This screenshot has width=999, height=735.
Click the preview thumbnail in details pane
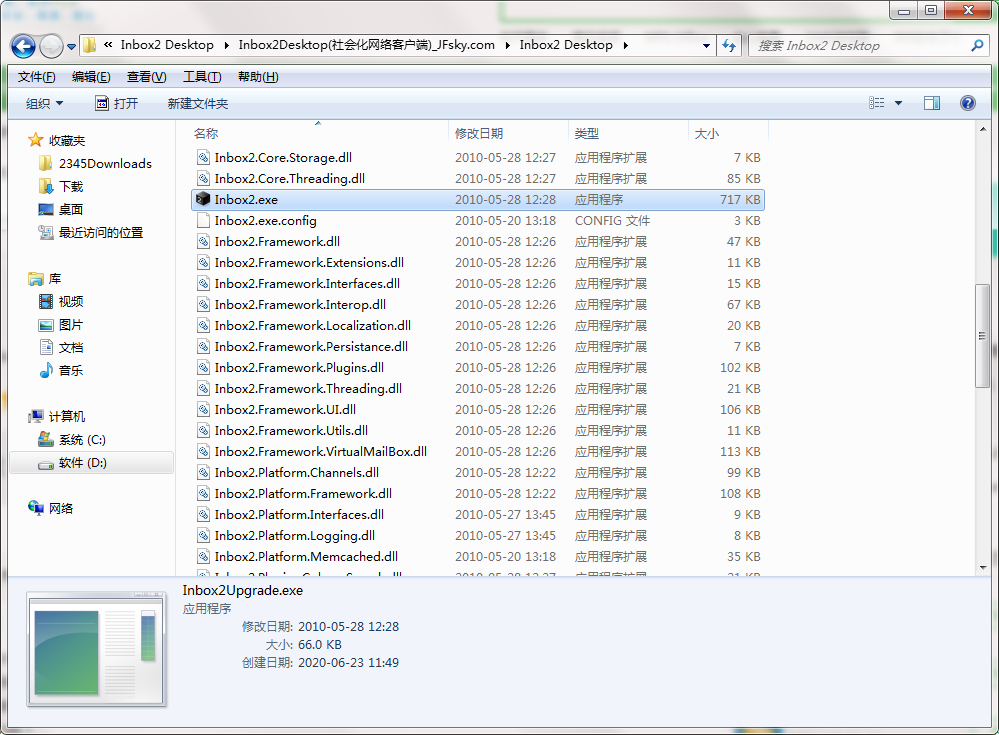(x=97, y=649)
